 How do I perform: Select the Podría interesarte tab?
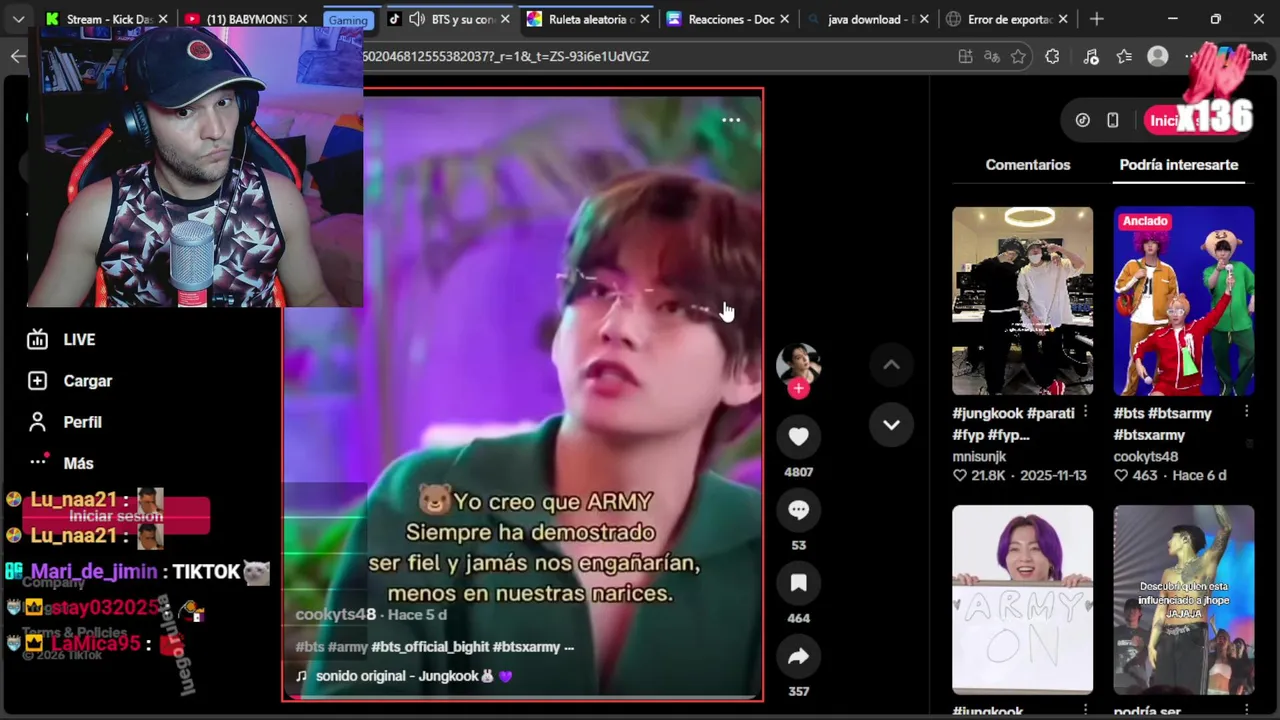(1178, 165)
